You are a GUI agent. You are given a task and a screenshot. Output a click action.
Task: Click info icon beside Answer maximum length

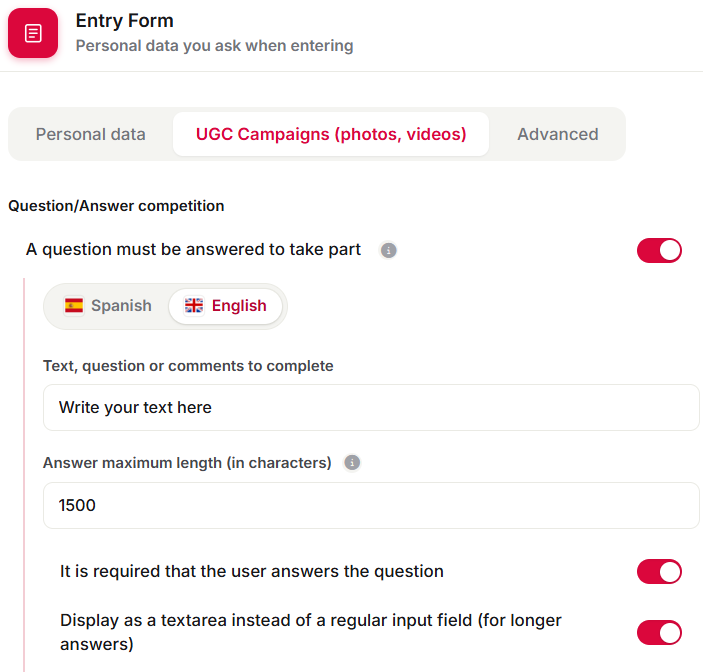[352, 463]
